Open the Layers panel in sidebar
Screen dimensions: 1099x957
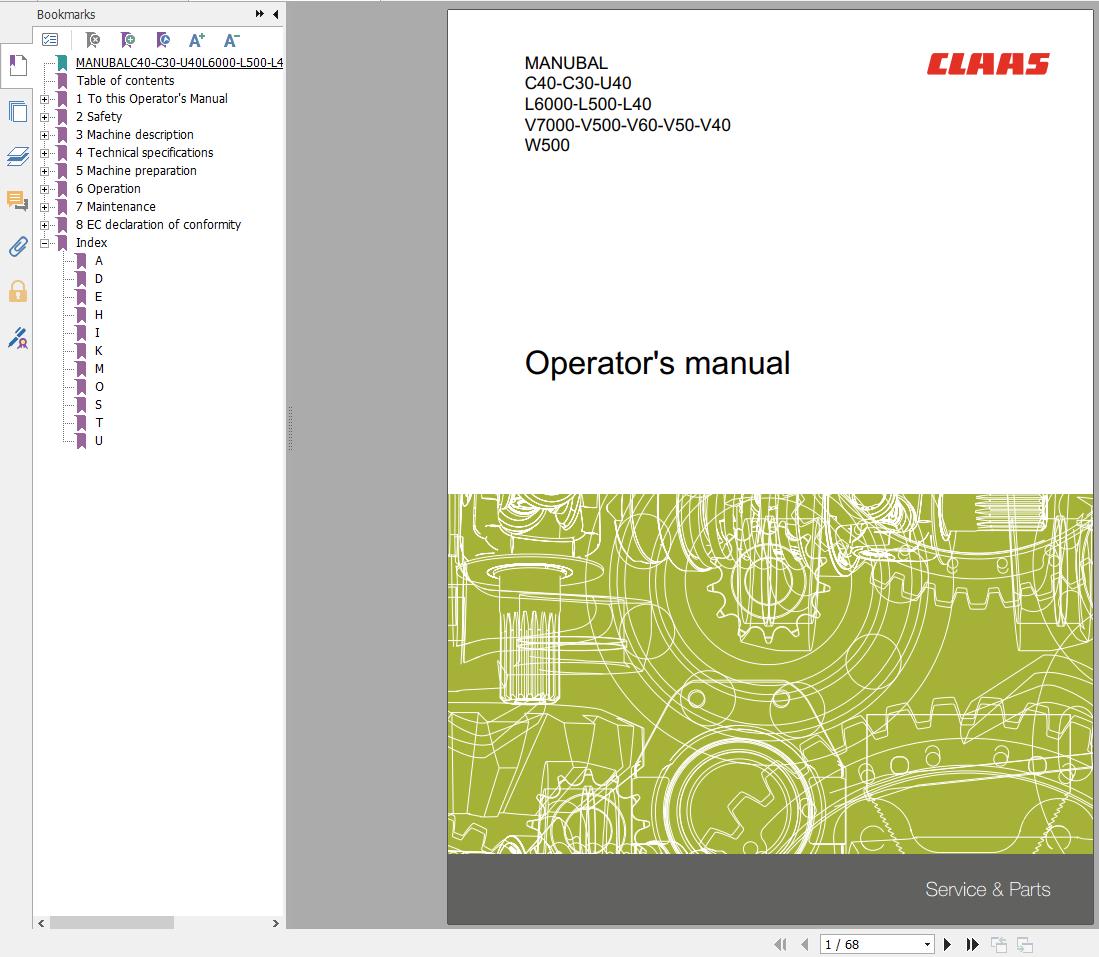pyautogui.click(x=17, y=156)
